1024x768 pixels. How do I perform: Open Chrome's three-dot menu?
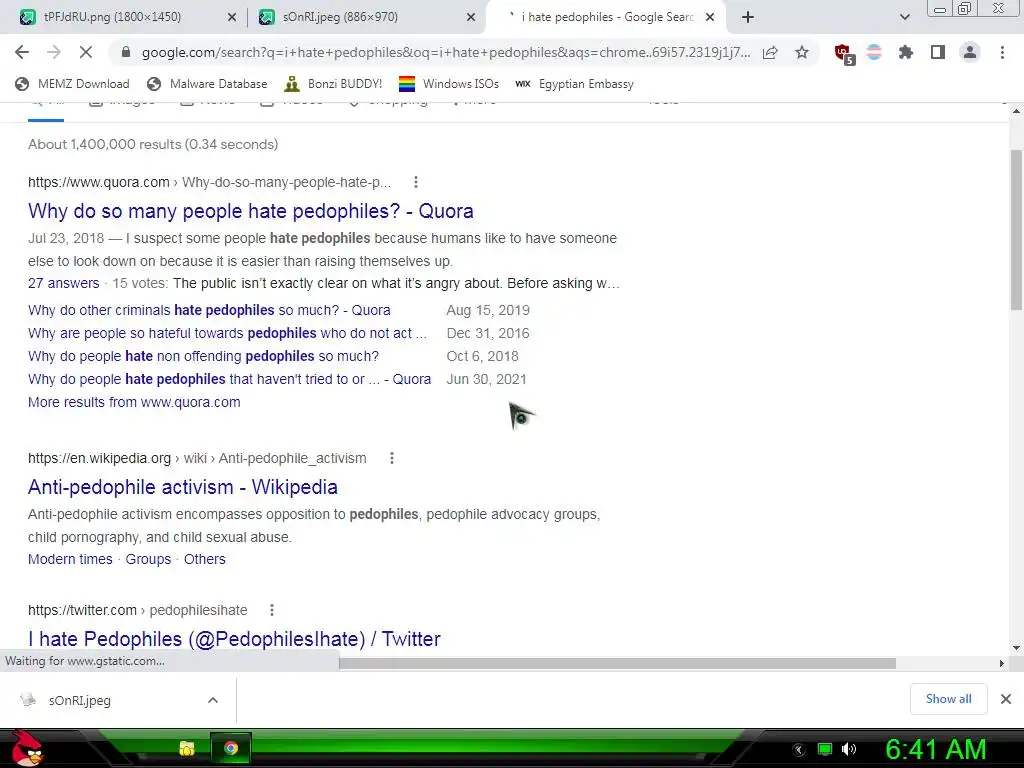(1002, 52)
